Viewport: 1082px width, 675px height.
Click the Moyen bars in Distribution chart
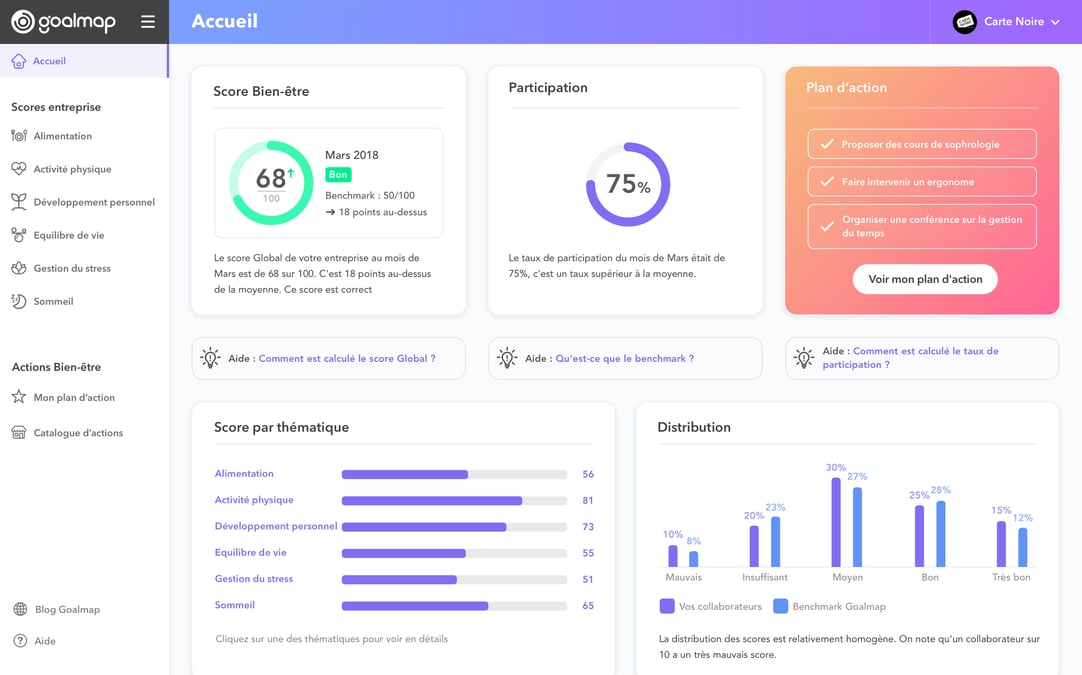point(847,522)
